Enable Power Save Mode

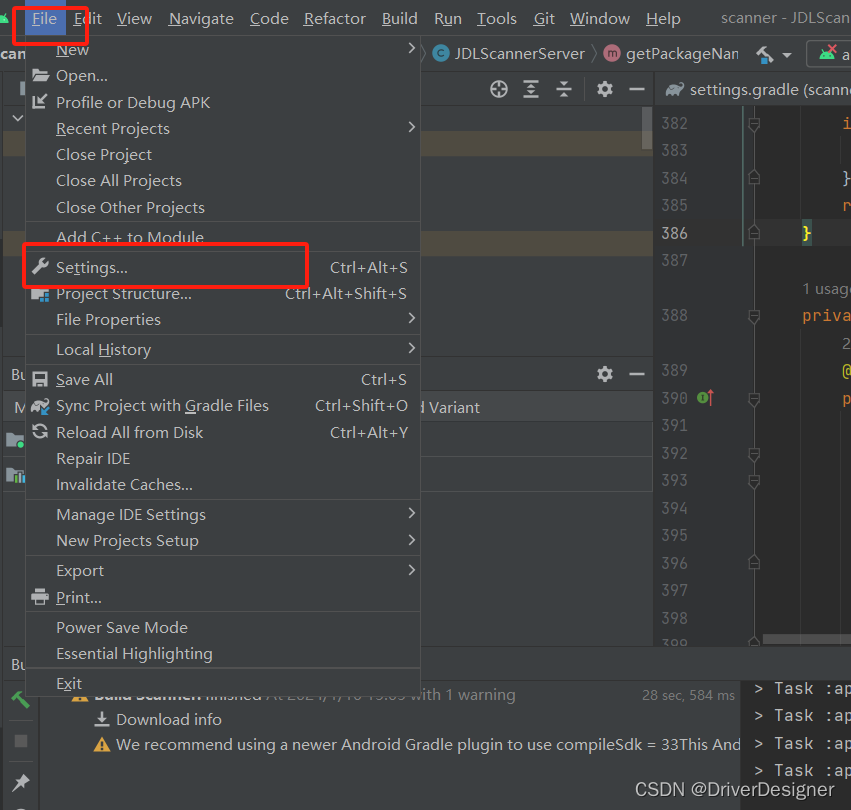pyautogui.click(x=122, y=627)
